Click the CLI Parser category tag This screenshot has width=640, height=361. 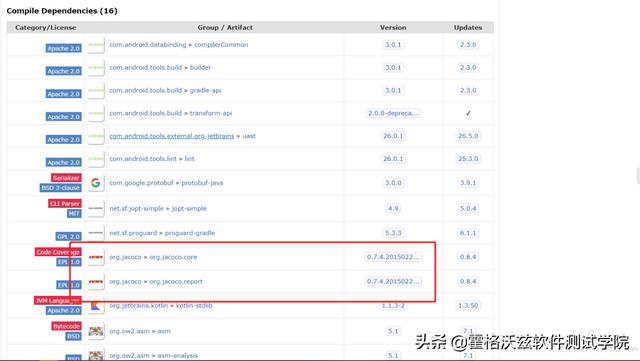coord(65,203)
